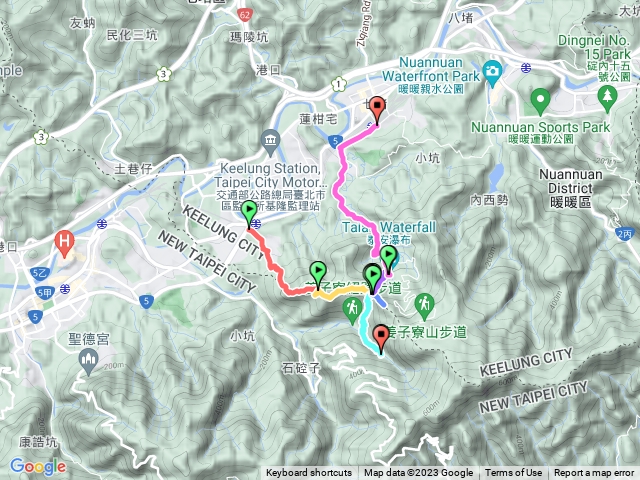The width and height of the screenshot is (640, 480).
Task: Click the hiker icon left of the cyan trail
Action: pyautogui.click(x=352, y=310)
